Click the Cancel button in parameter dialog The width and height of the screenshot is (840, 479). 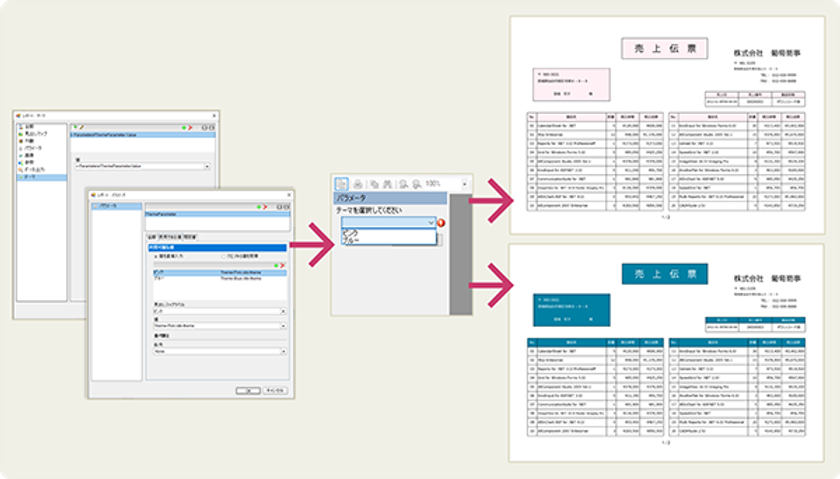(275, 391)
